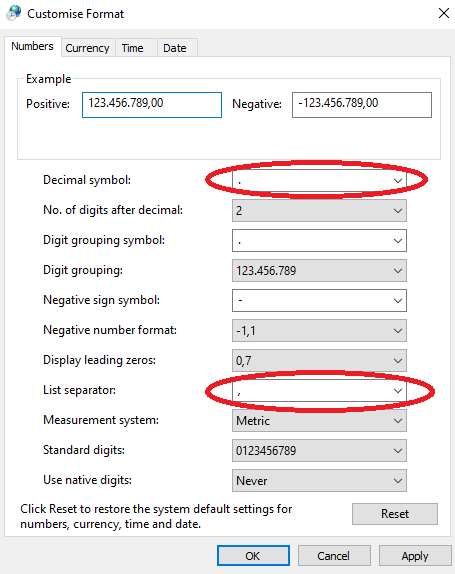Expand the Decimal symbol dropdown arrow
This screenshot has height=574, width=455.
(398, 180)
